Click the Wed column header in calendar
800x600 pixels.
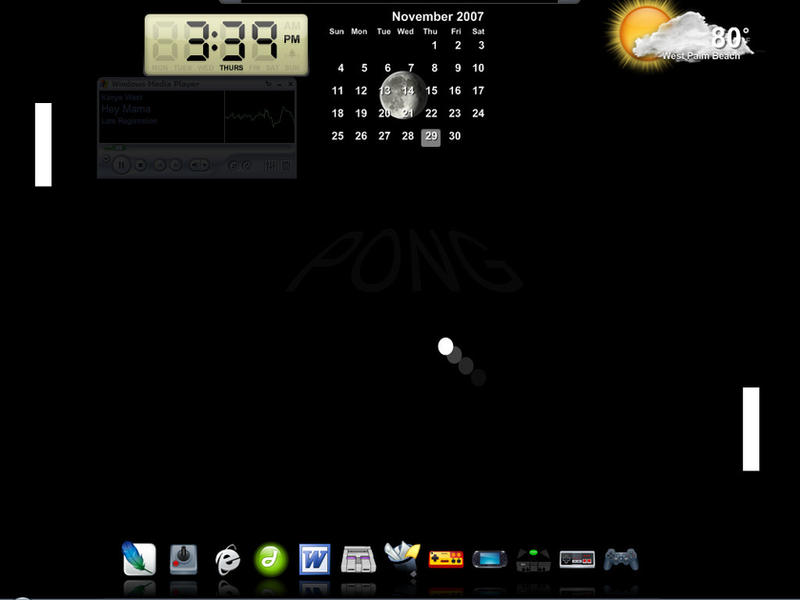406,31
